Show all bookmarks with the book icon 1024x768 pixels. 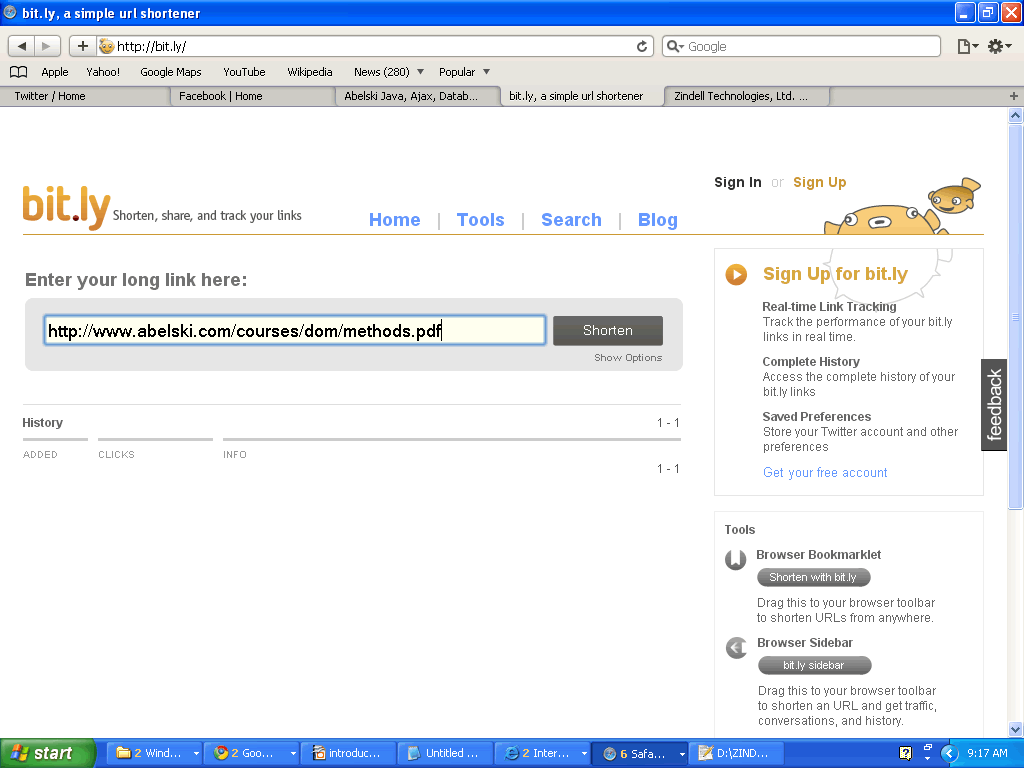click(x=18, y=72)
